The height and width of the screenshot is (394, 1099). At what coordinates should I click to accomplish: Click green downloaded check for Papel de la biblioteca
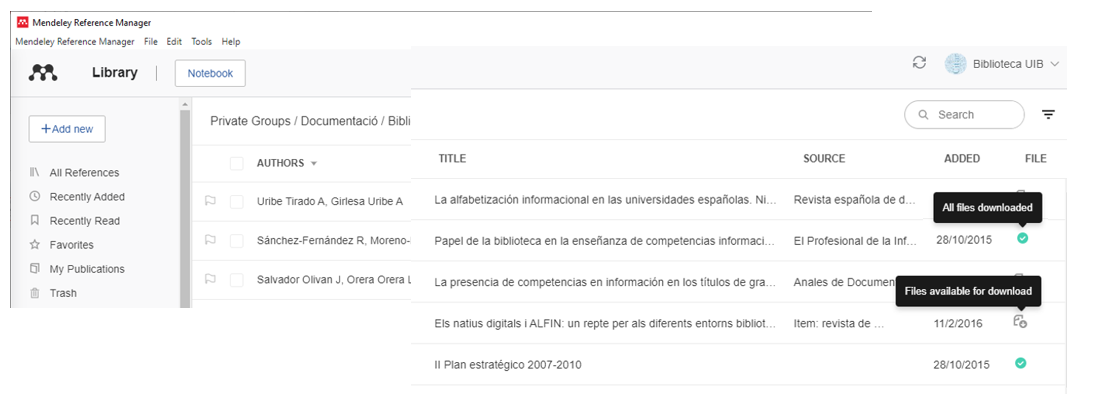1023,238
